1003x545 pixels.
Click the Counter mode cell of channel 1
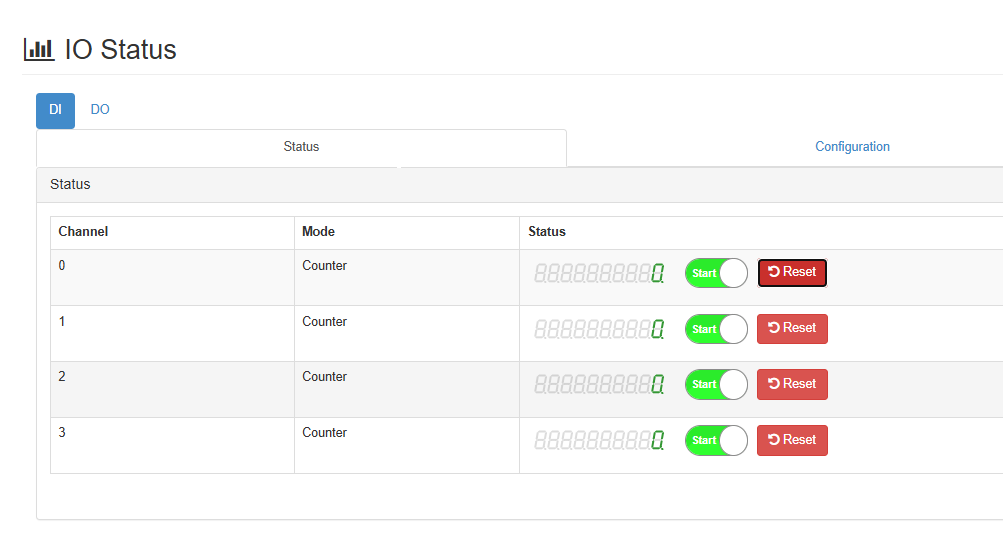[x=407, y=334]
